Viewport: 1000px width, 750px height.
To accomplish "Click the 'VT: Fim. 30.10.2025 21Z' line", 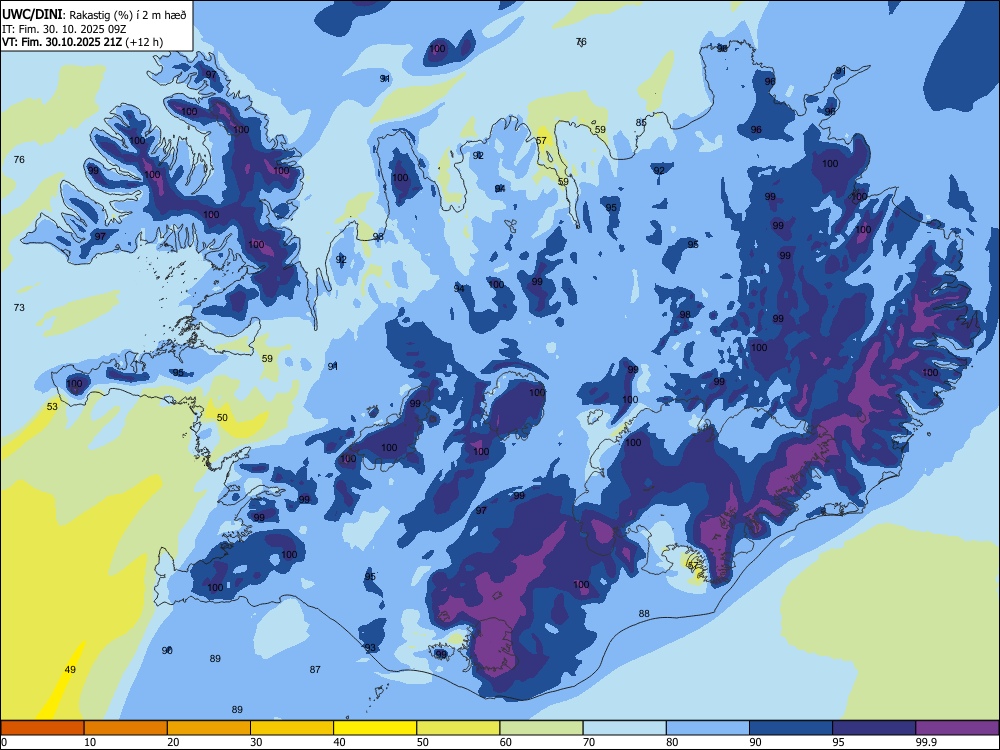I will [x=62, y=42].
